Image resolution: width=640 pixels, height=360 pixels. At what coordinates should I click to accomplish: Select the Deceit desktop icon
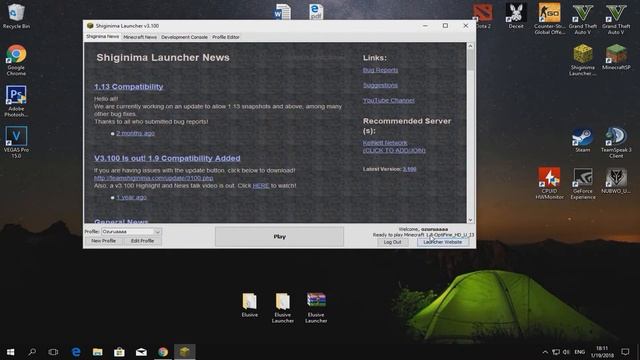point(516,16)
